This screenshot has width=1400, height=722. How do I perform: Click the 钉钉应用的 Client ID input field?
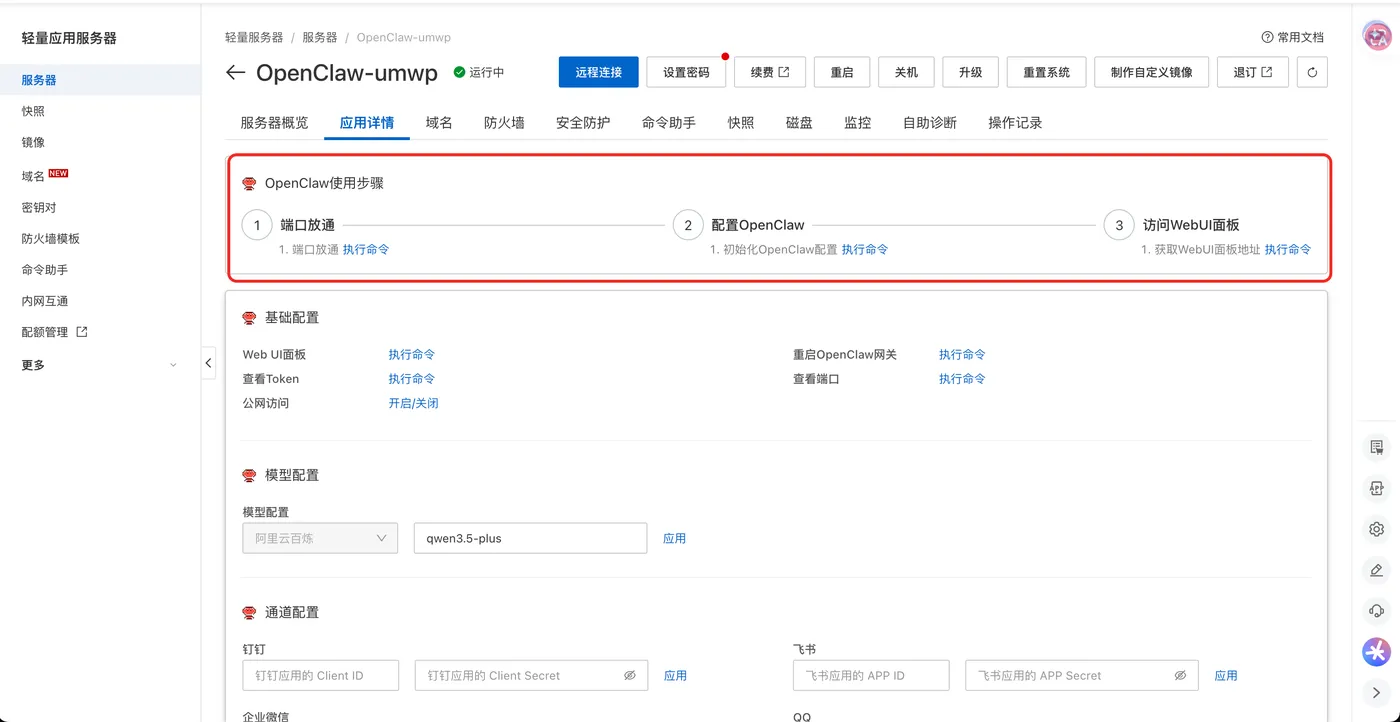(x=321, y=675)
